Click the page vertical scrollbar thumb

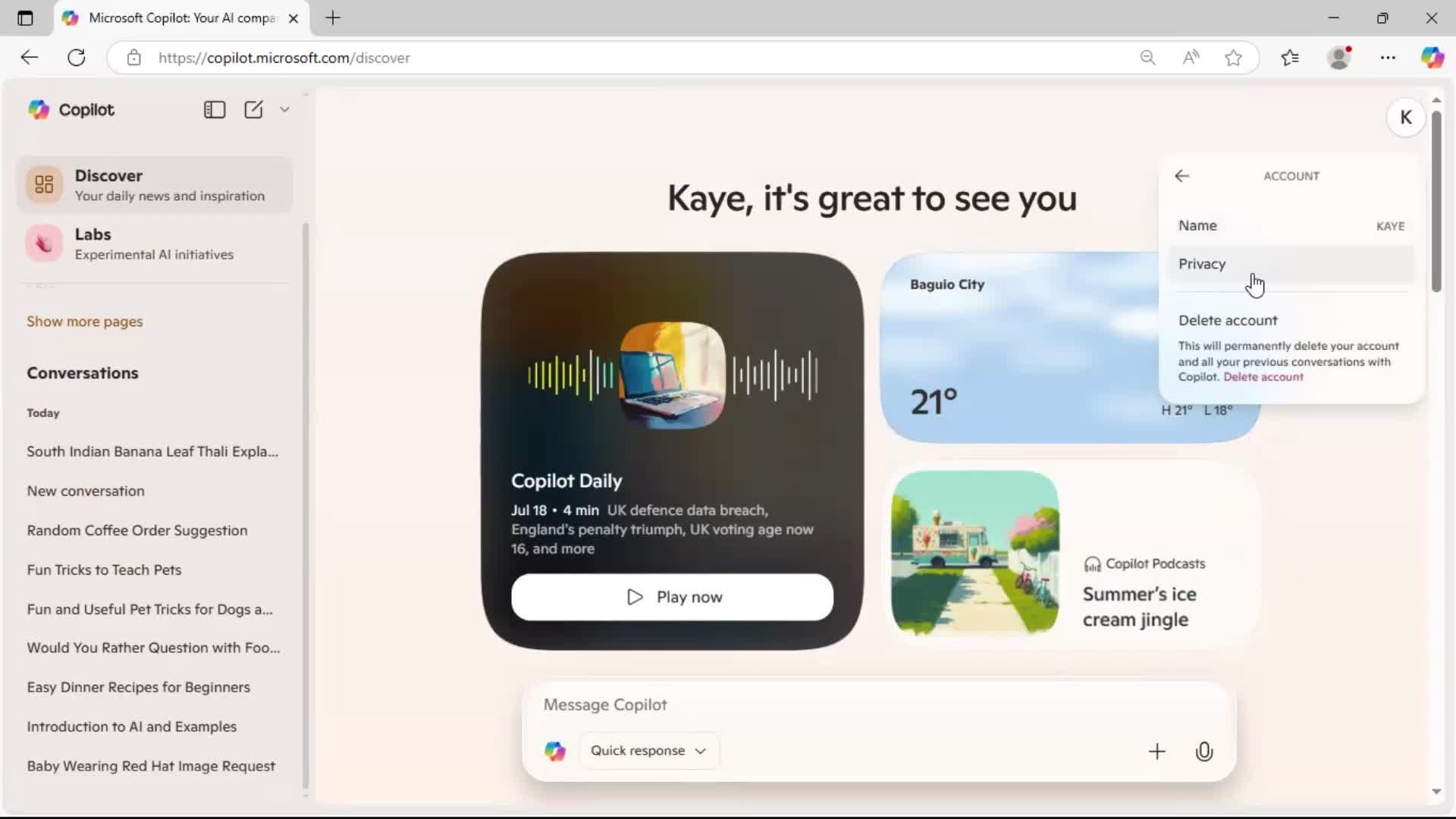pos(1436,201)
